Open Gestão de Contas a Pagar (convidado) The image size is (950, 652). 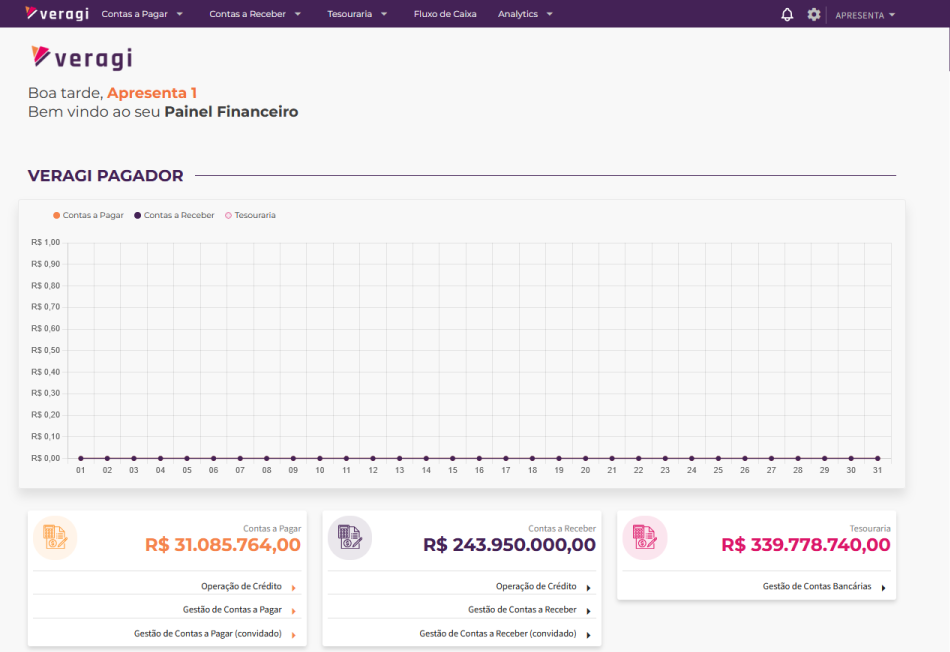coord(208,634)
